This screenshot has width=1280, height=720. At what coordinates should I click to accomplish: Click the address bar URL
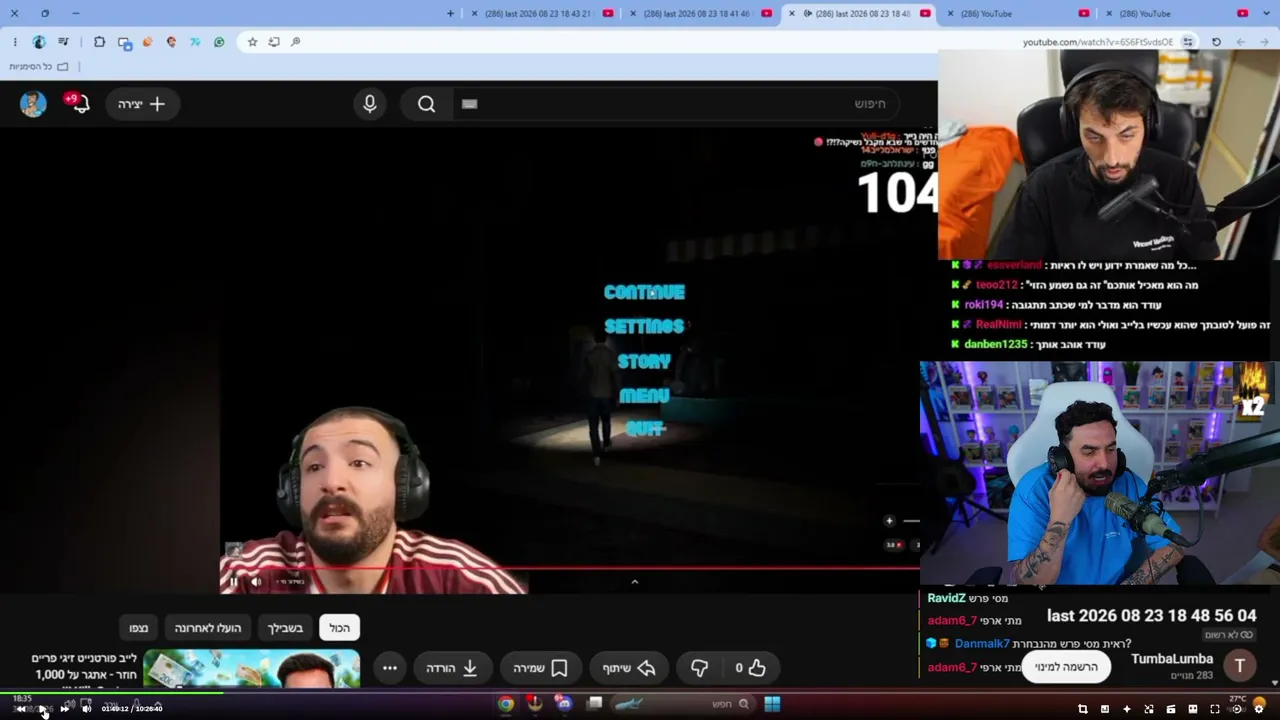click(x=1098, y=42)
